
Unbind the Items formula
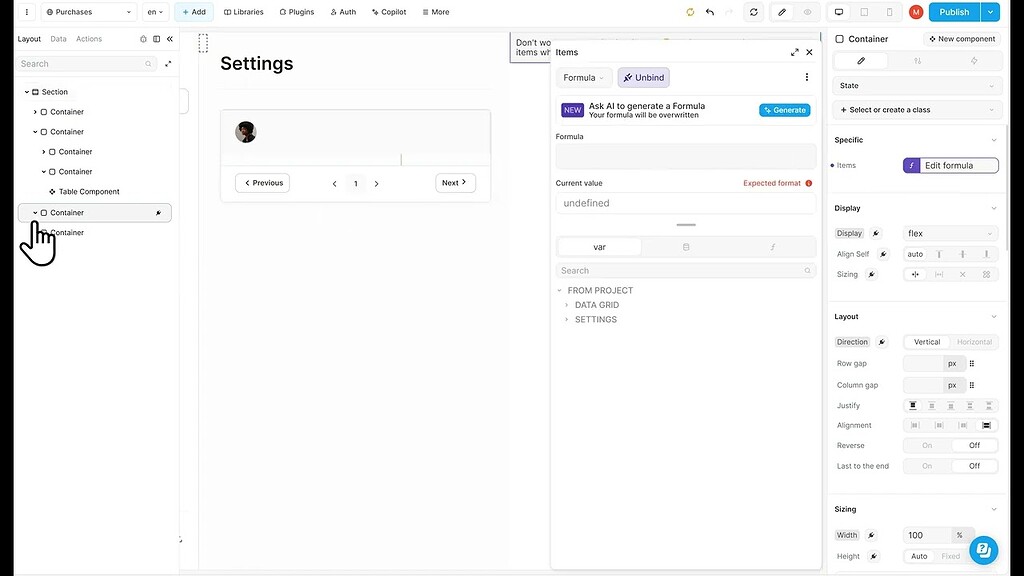(x=643, y=77)
